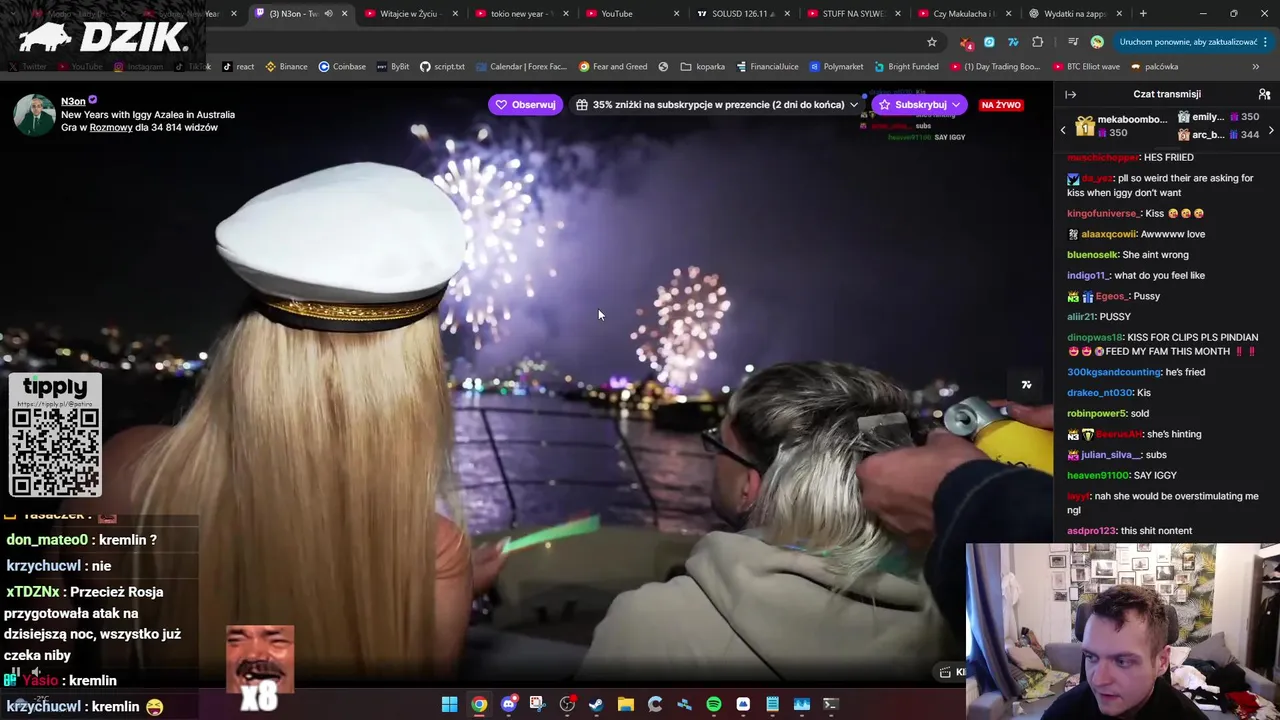Viewport: 1280px width, 720px height.
Task: Open the N3on channel name link
Action: 73,101
